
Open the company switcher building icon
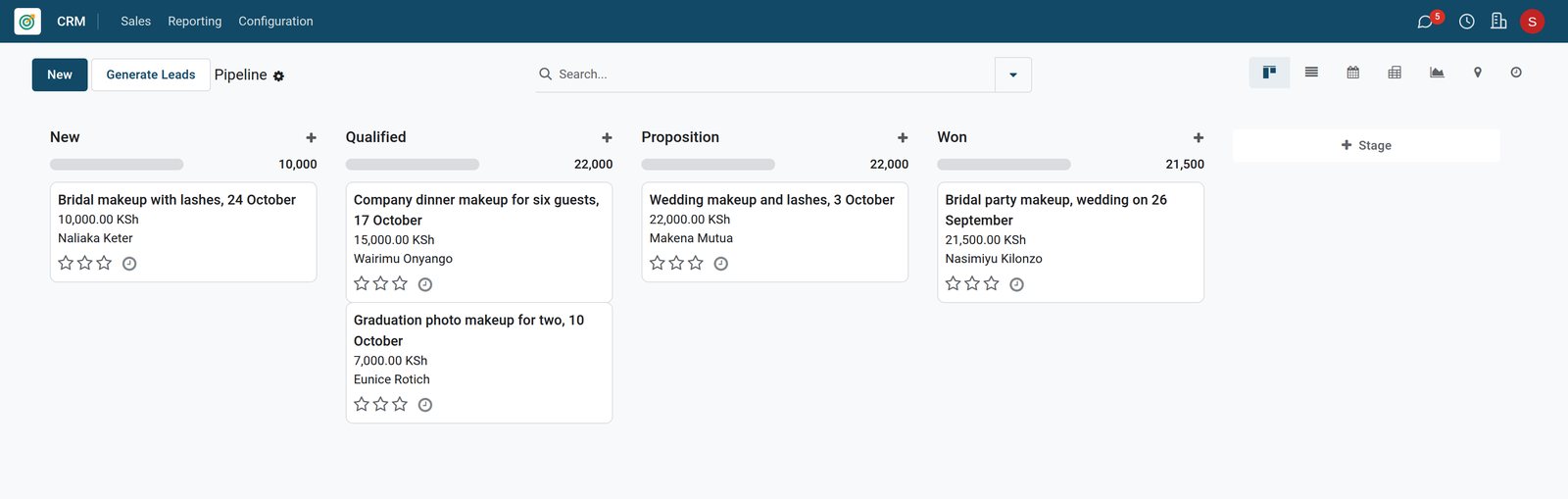point(1498,21)
